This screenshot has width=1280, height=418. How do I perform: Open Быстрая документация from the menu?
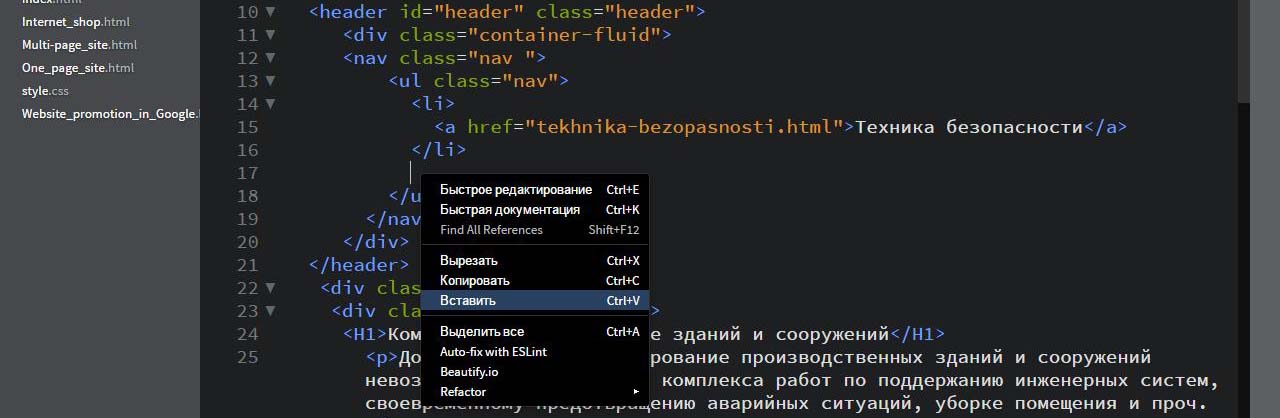510,209
